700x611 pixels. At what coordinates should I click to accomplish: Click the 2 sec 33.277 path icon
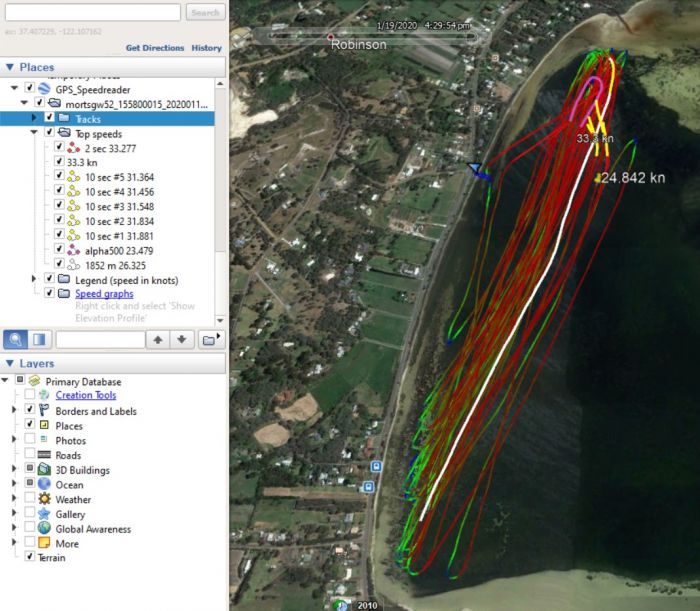tap(74, 148)
